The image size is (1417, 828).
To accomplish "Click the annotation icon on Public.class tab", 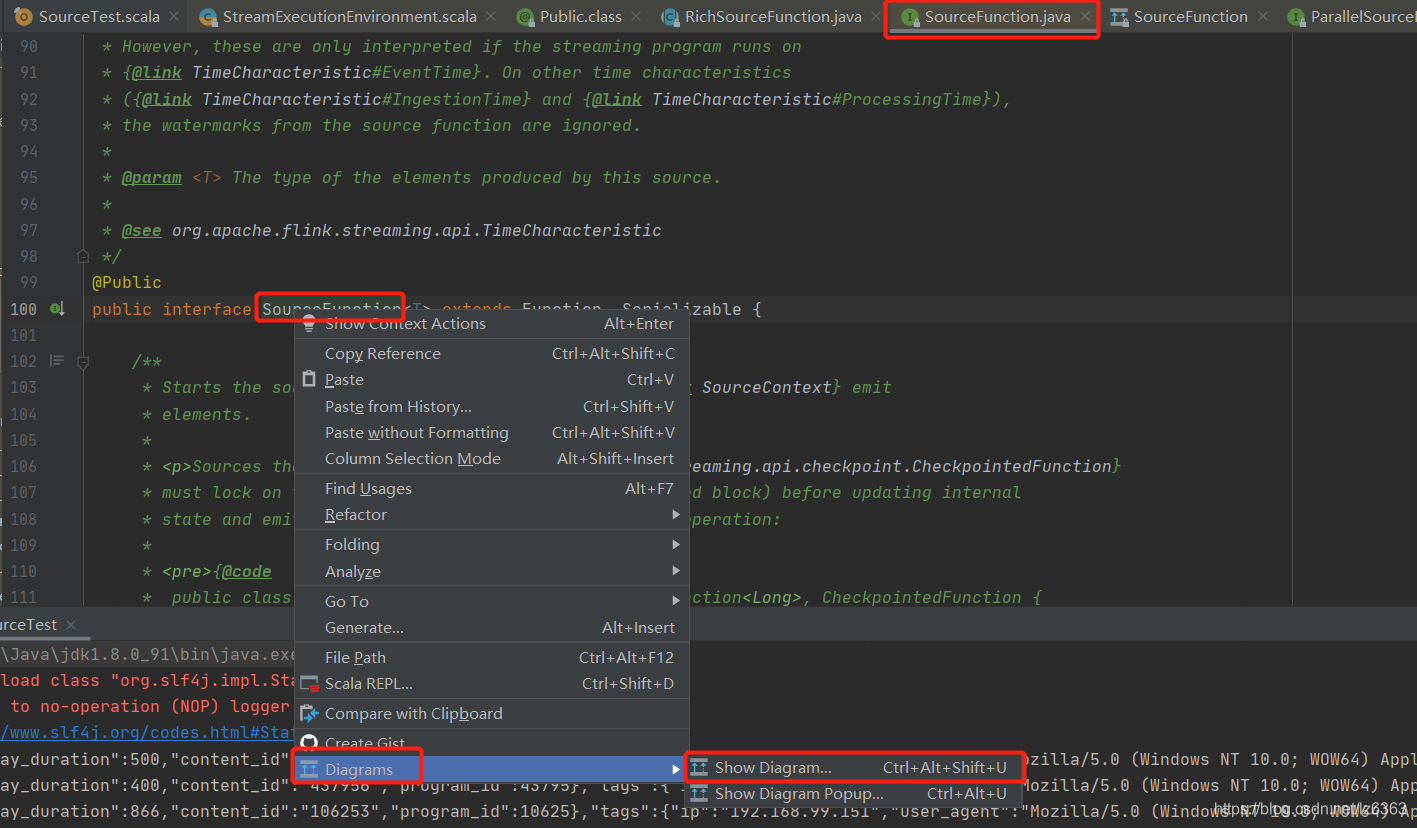I will point(525,17).
